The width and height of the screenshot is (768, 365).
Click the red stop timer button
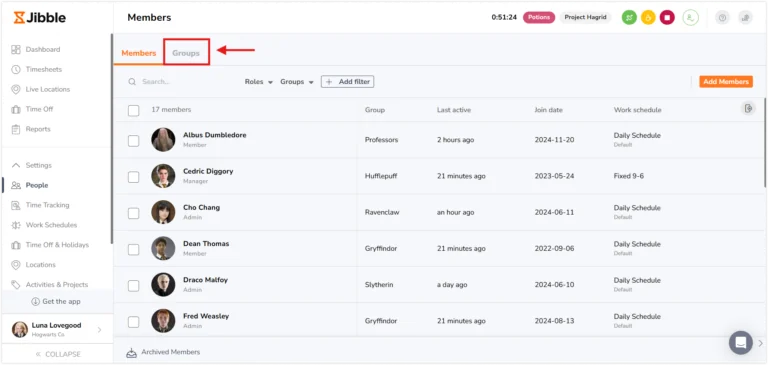pos(667,18)
